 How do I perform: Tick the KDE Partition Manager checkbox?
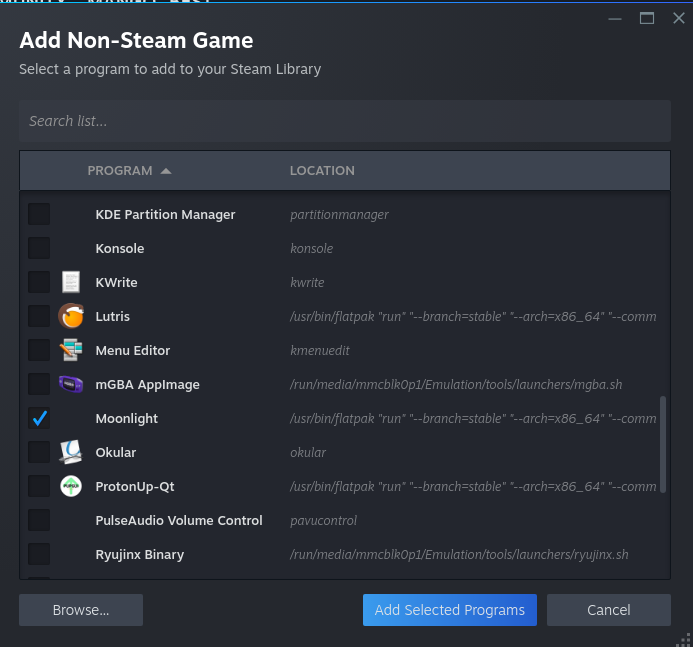coord(39,214)
